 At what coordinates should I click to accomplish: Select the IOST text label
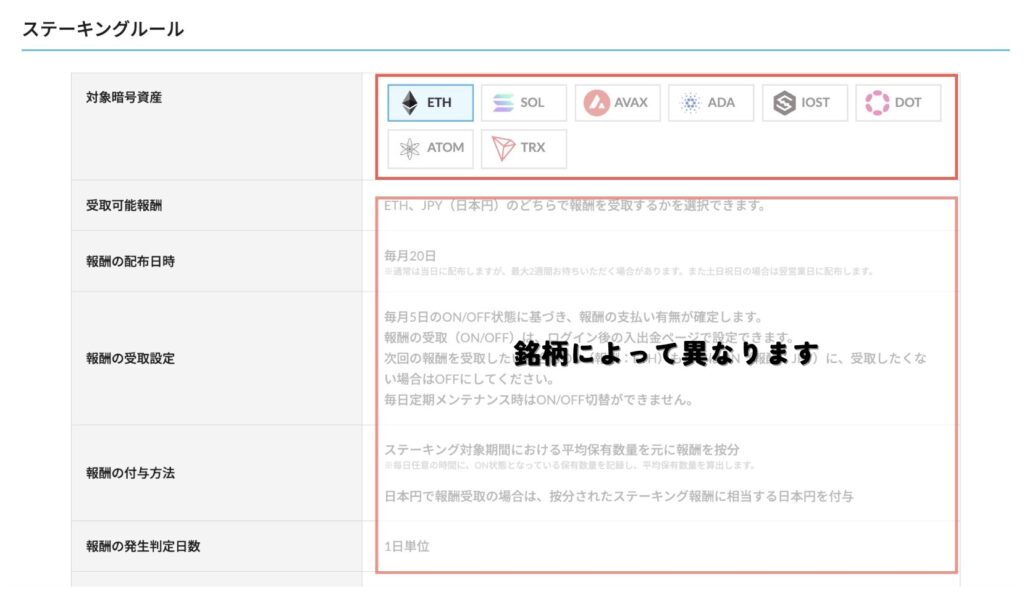point(815,103)
